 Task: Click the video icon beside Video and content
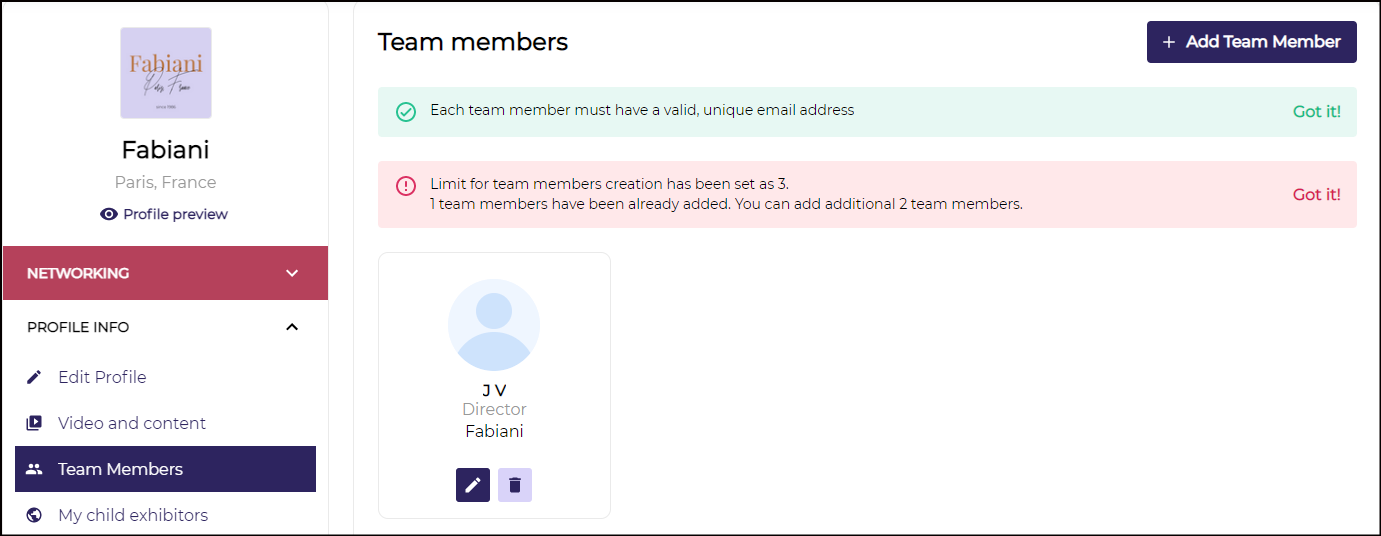tap(34, 423)
